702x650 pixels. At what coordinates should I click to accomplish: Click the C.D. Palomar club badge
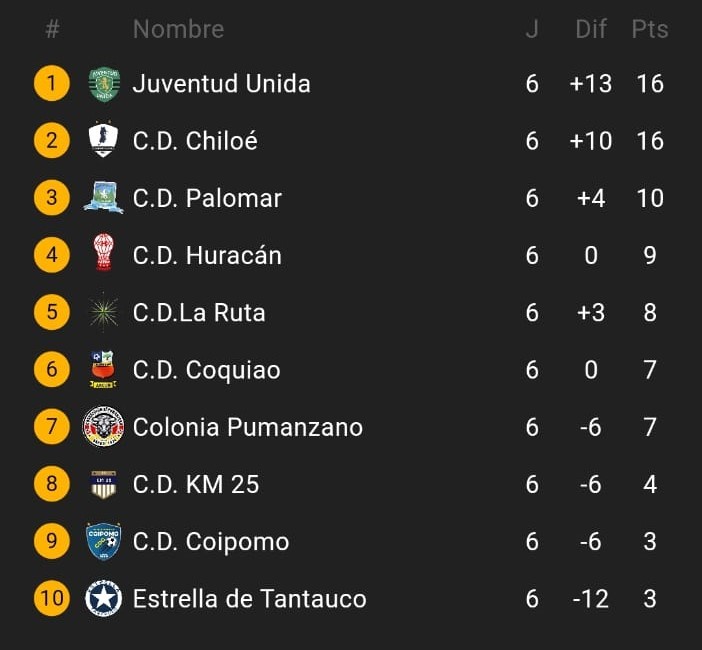(x=103, y=197)
